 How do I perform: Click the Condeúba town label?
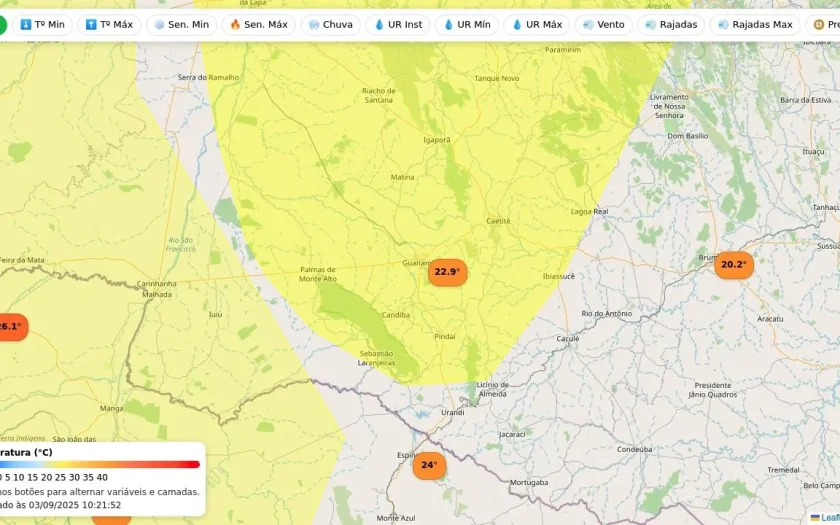tap(634, 449)
